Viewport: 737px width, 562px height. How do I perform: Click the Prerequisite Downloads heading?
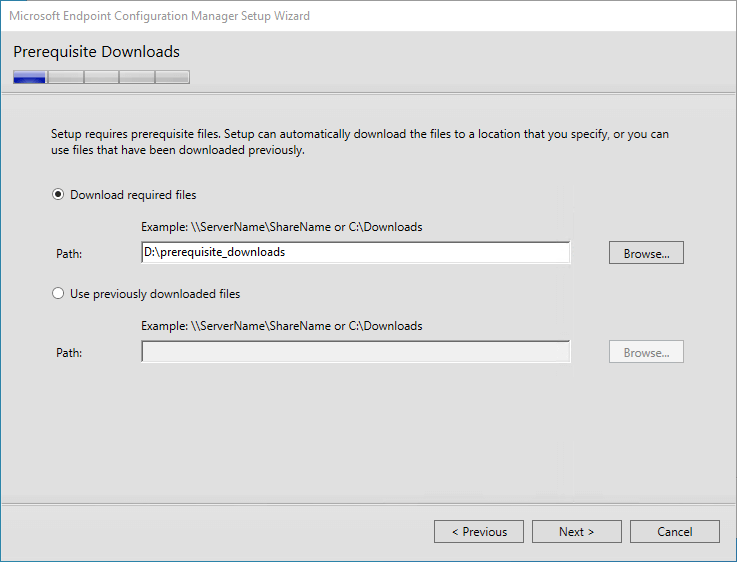point(96,52)
